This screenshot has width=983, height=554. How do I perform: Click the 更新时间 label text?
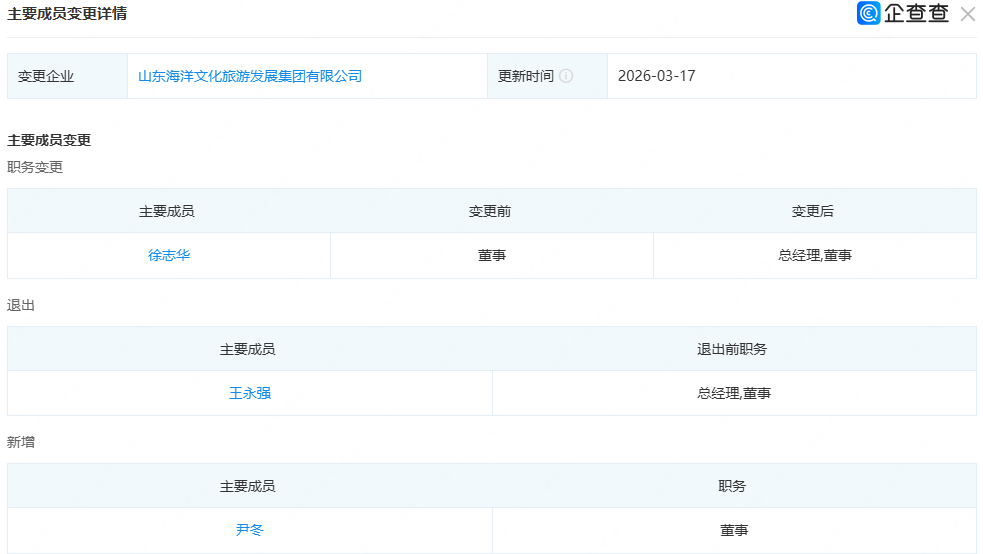(526, 76)
